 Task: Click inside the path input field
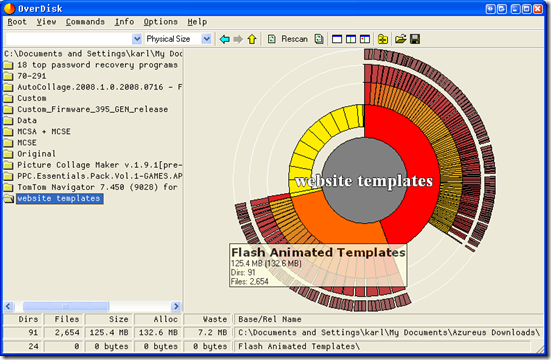point(69,39)
